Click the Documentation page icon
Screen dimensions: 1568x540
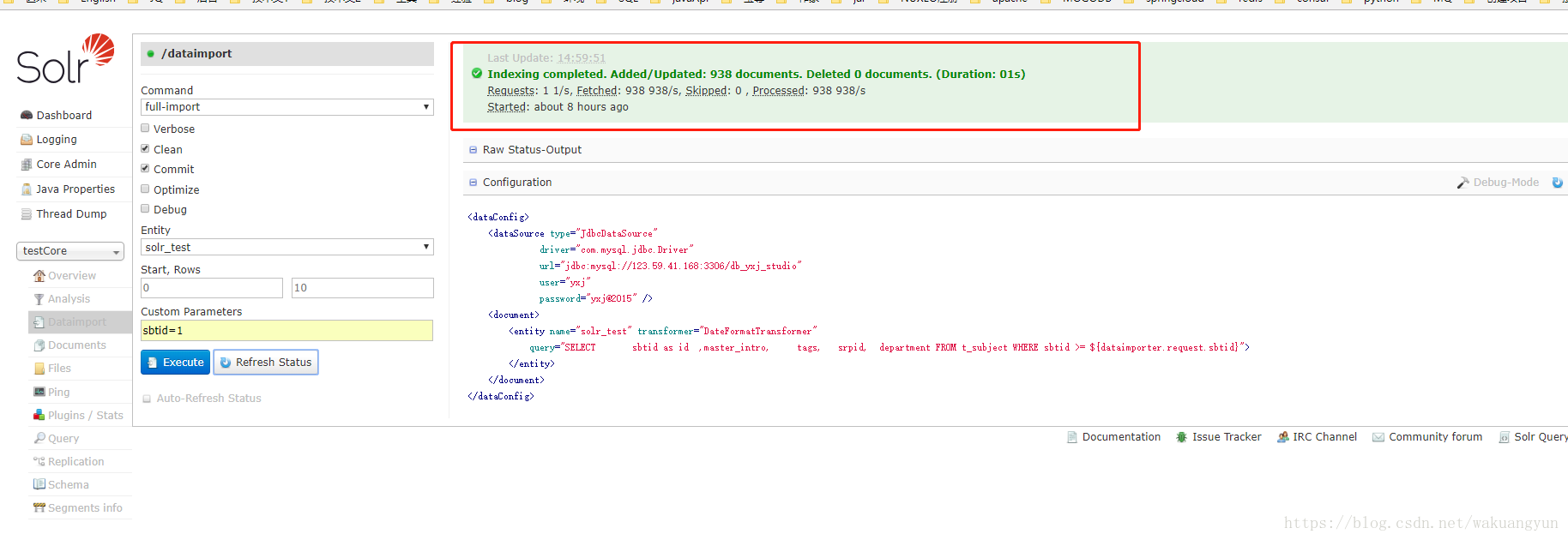pyautogui.click(x=1072, y=437)
